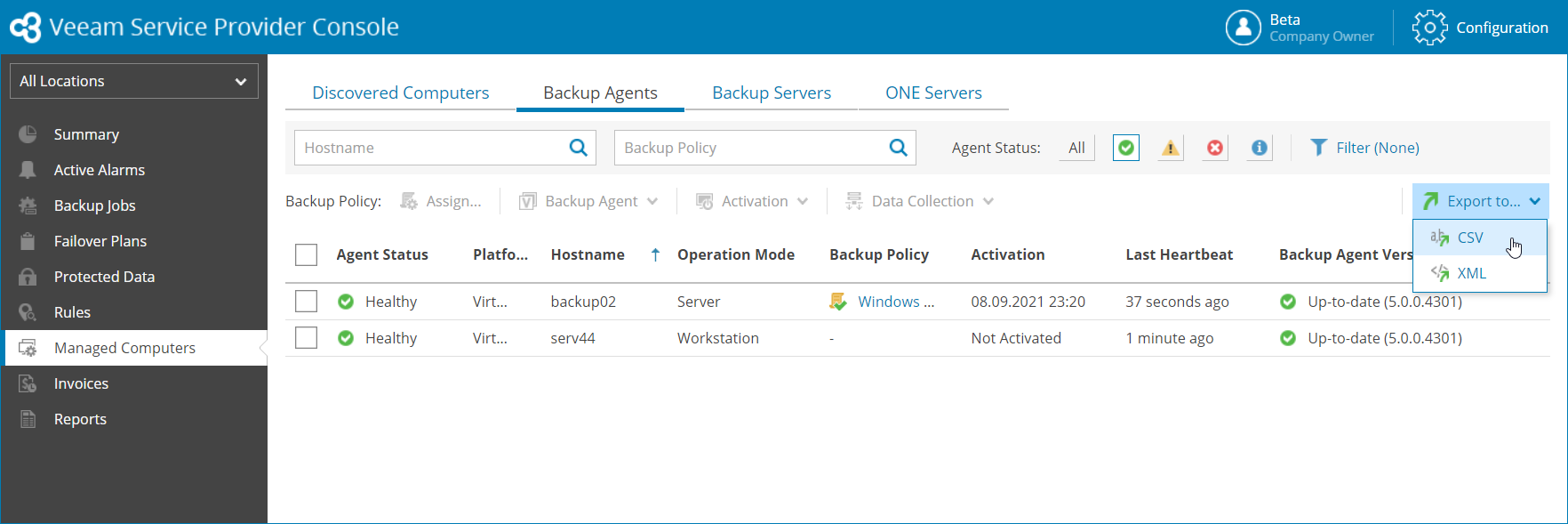Click the Filter (None) button

pyautogui.click(x=1365, y=148)
